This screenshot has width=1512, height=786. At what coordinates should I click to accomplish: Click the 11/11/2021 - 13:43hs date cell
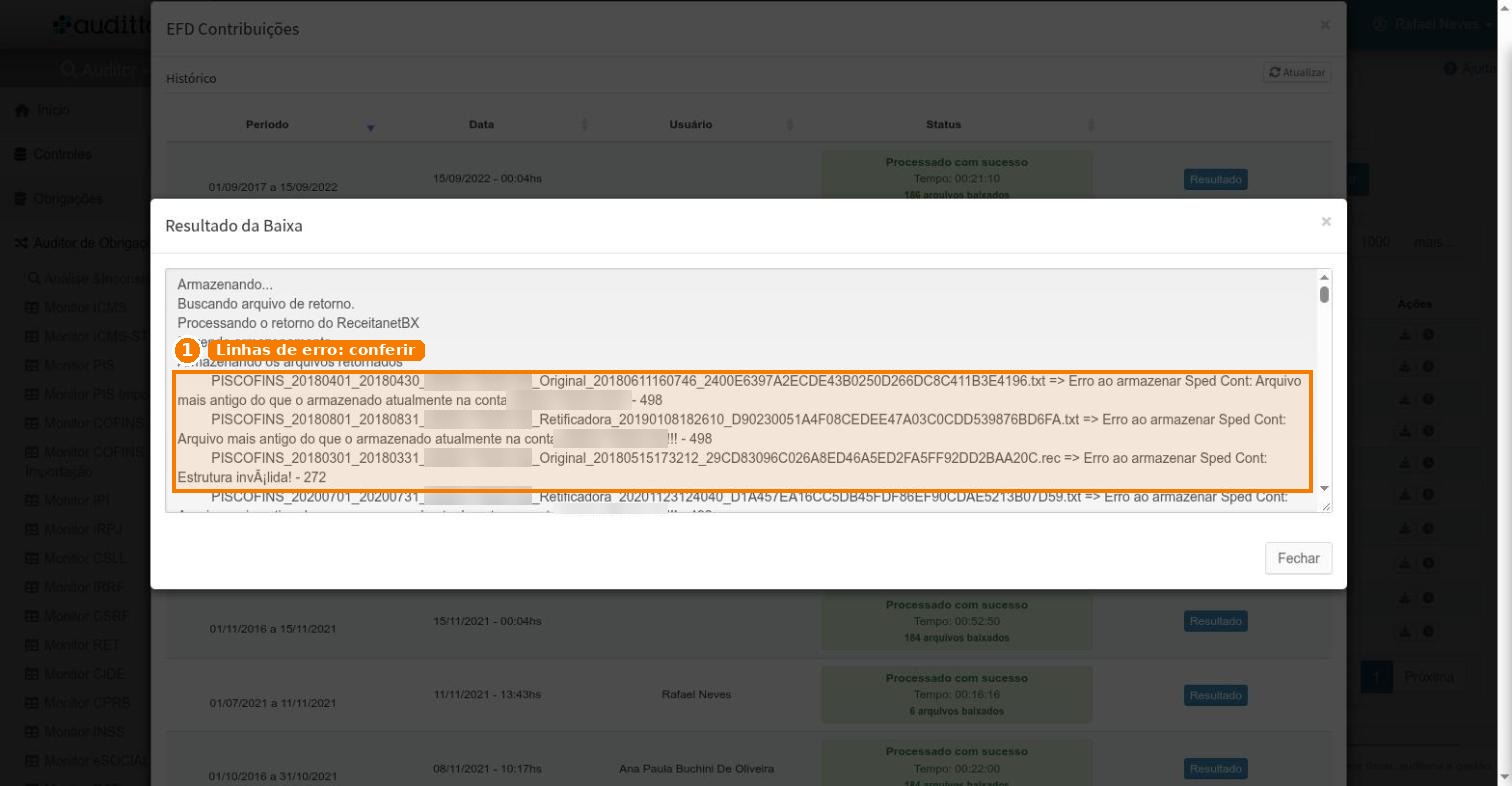[487, 695]
